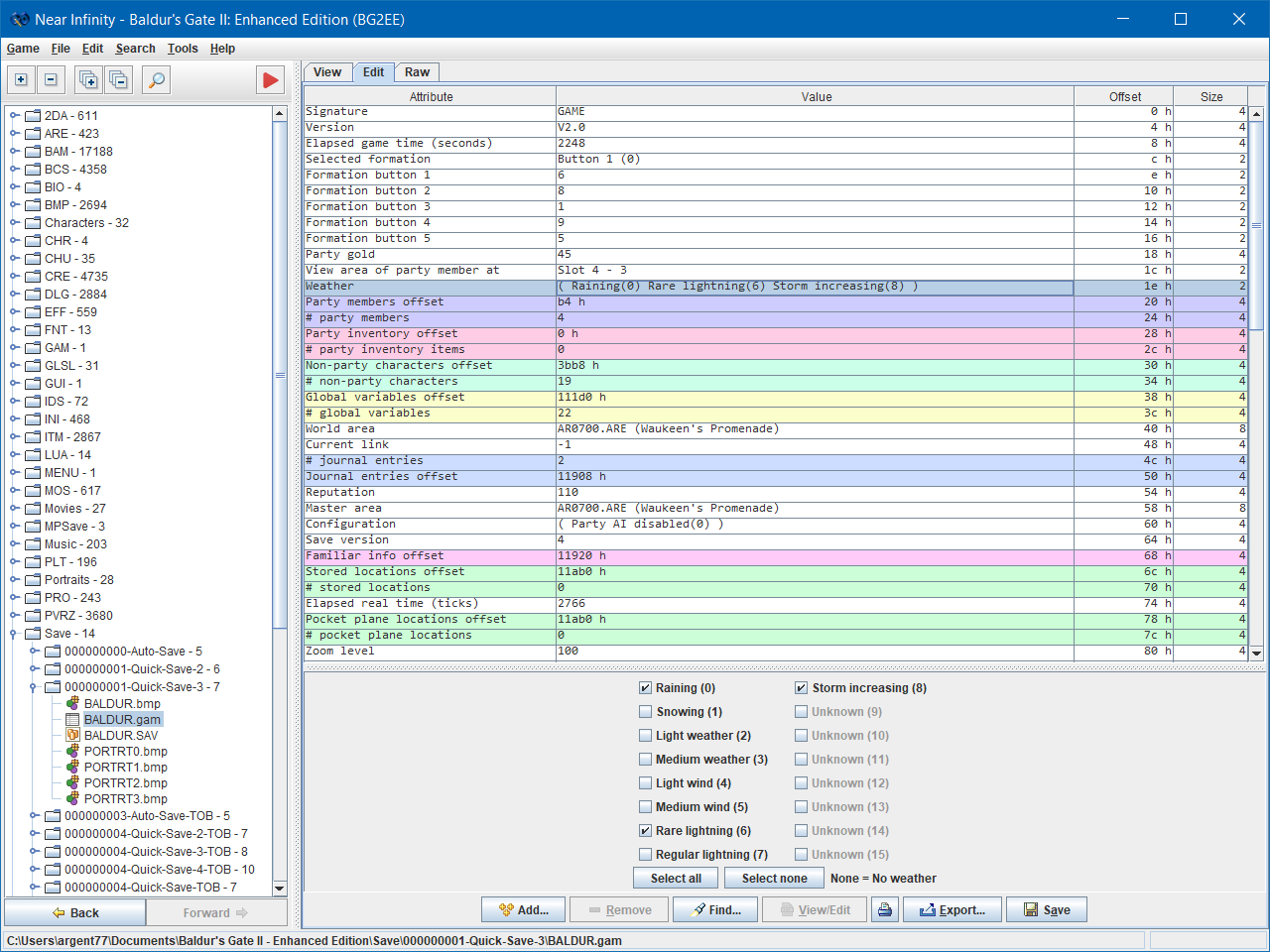Click the printer icon button
The height and width of the screenshot is (952, 1270).
885,910
